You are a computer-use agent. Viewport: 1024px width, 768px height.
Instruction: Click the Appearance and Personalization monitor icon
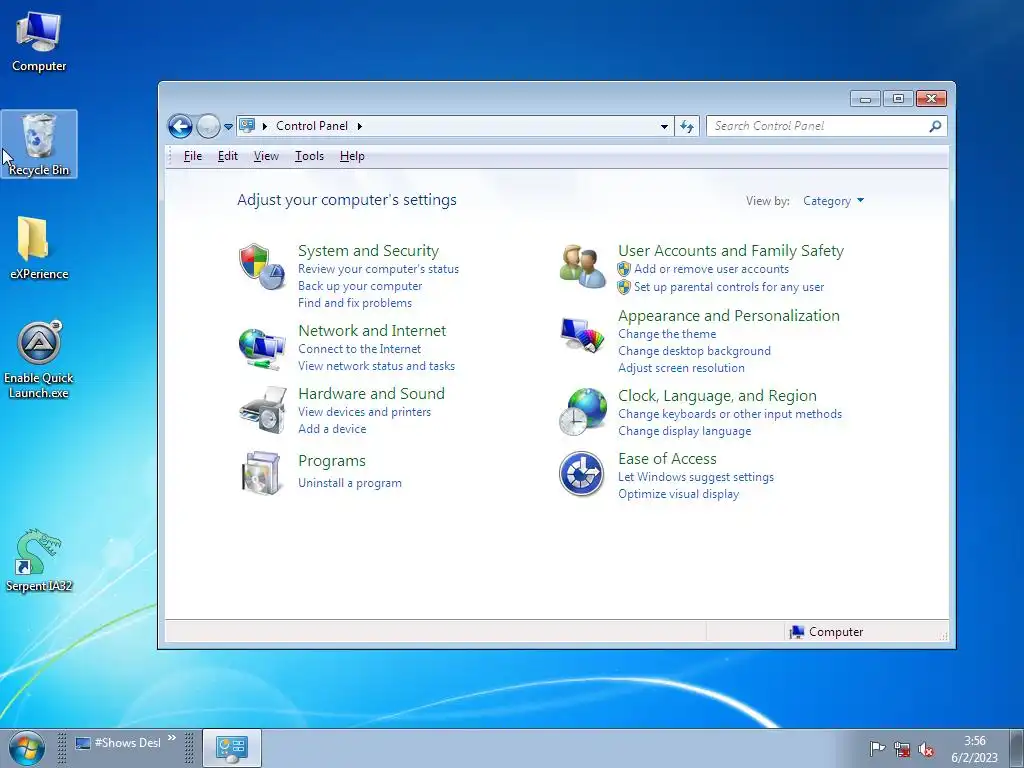pos(582,334)
